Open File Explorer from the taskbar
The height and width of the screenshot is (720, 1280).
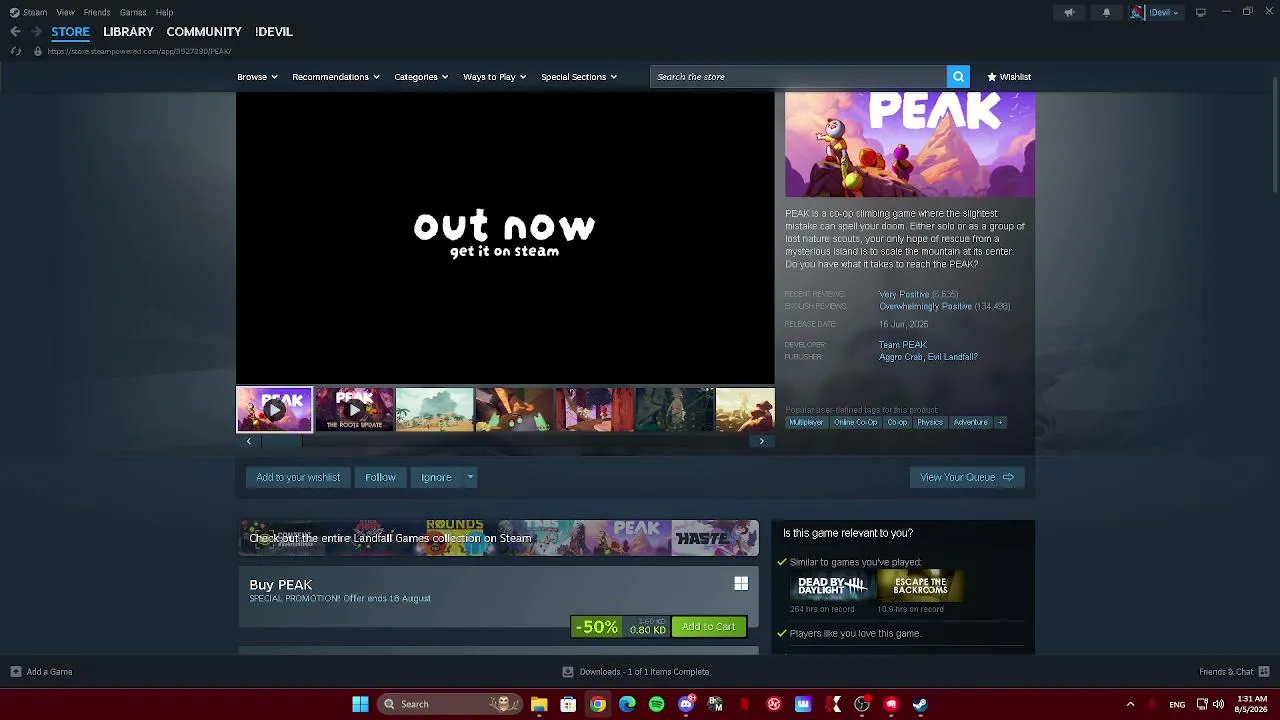[539, 704]
